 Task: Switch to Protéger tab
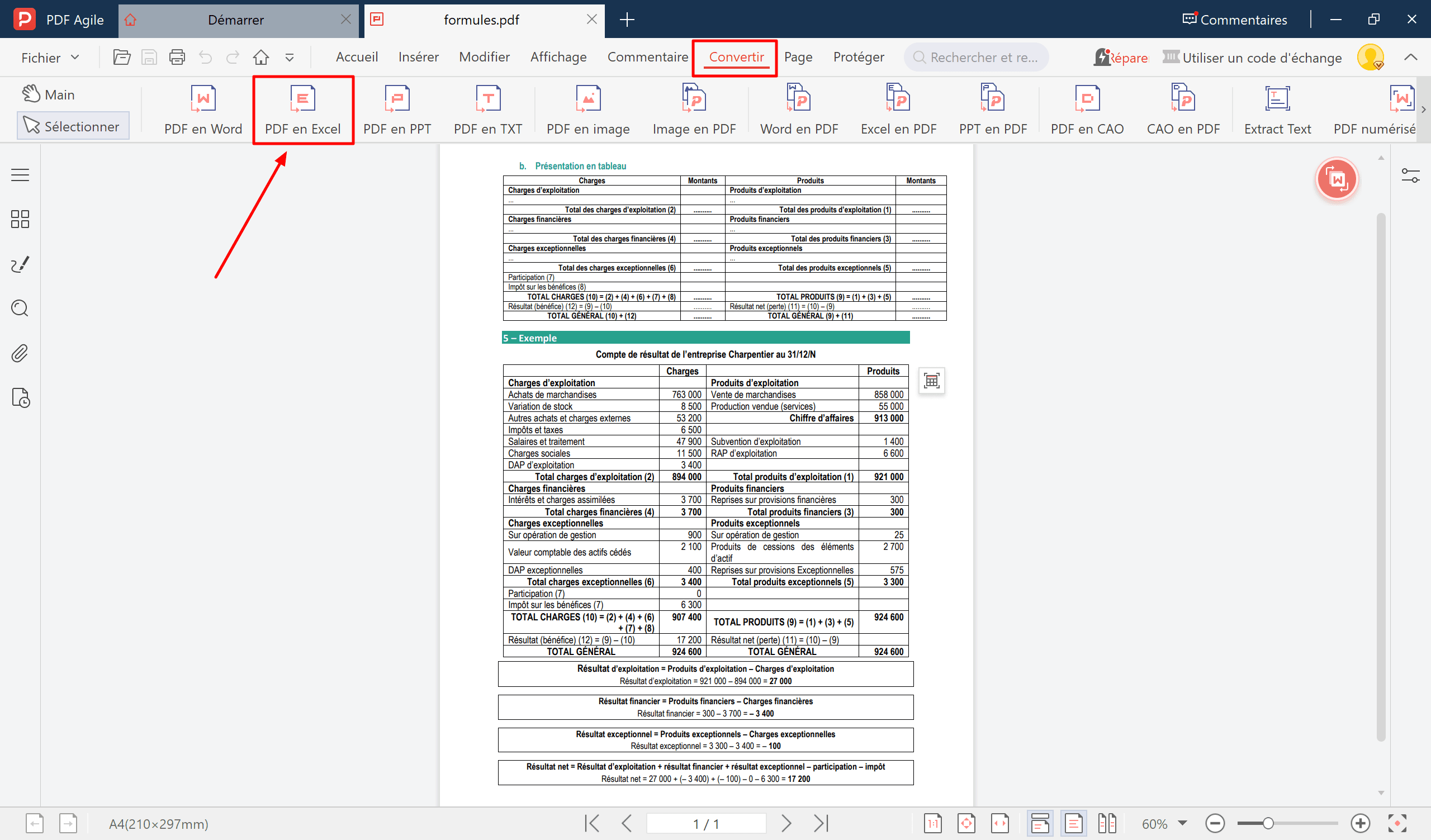click(x=859, y=57)
